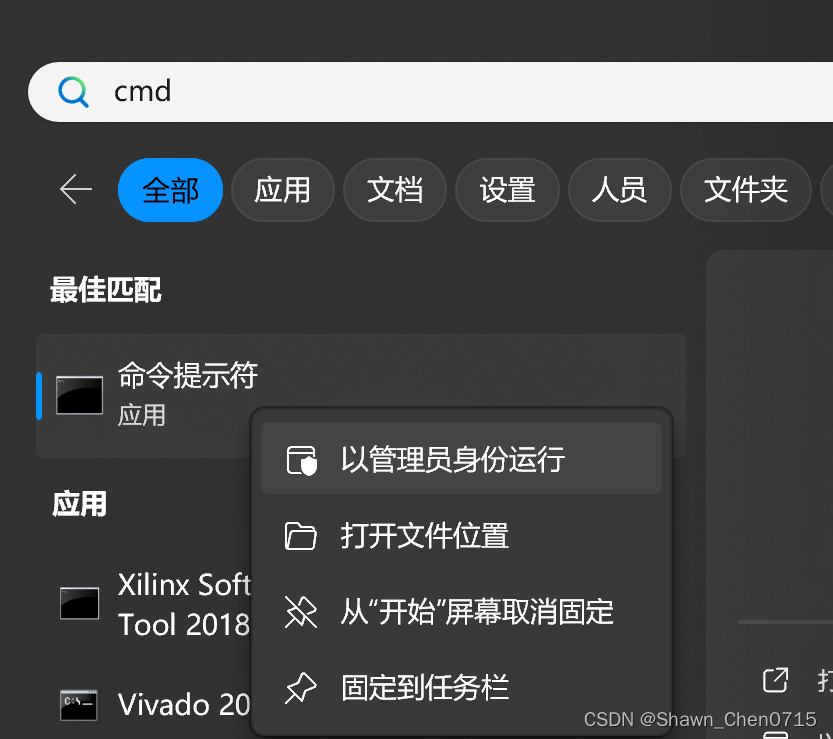Switch to the 设置 filter tab

tap(507, 190)
